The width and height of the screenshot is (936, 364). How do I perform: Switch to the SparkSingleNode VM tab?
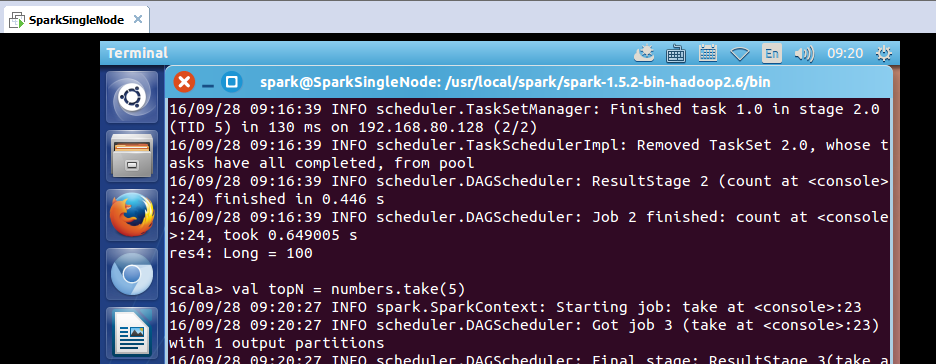click(x=76, y=20)
